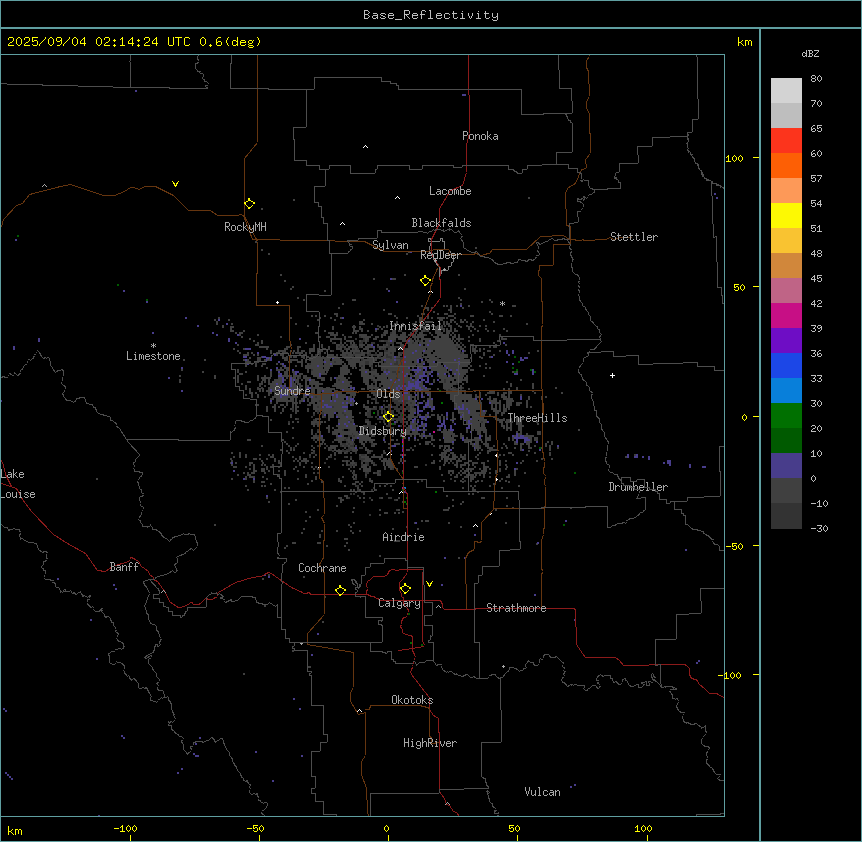Select the RedDeer label
Image resolution: width=862 pixels, height=842 pixels.
[x=440, y=255]
